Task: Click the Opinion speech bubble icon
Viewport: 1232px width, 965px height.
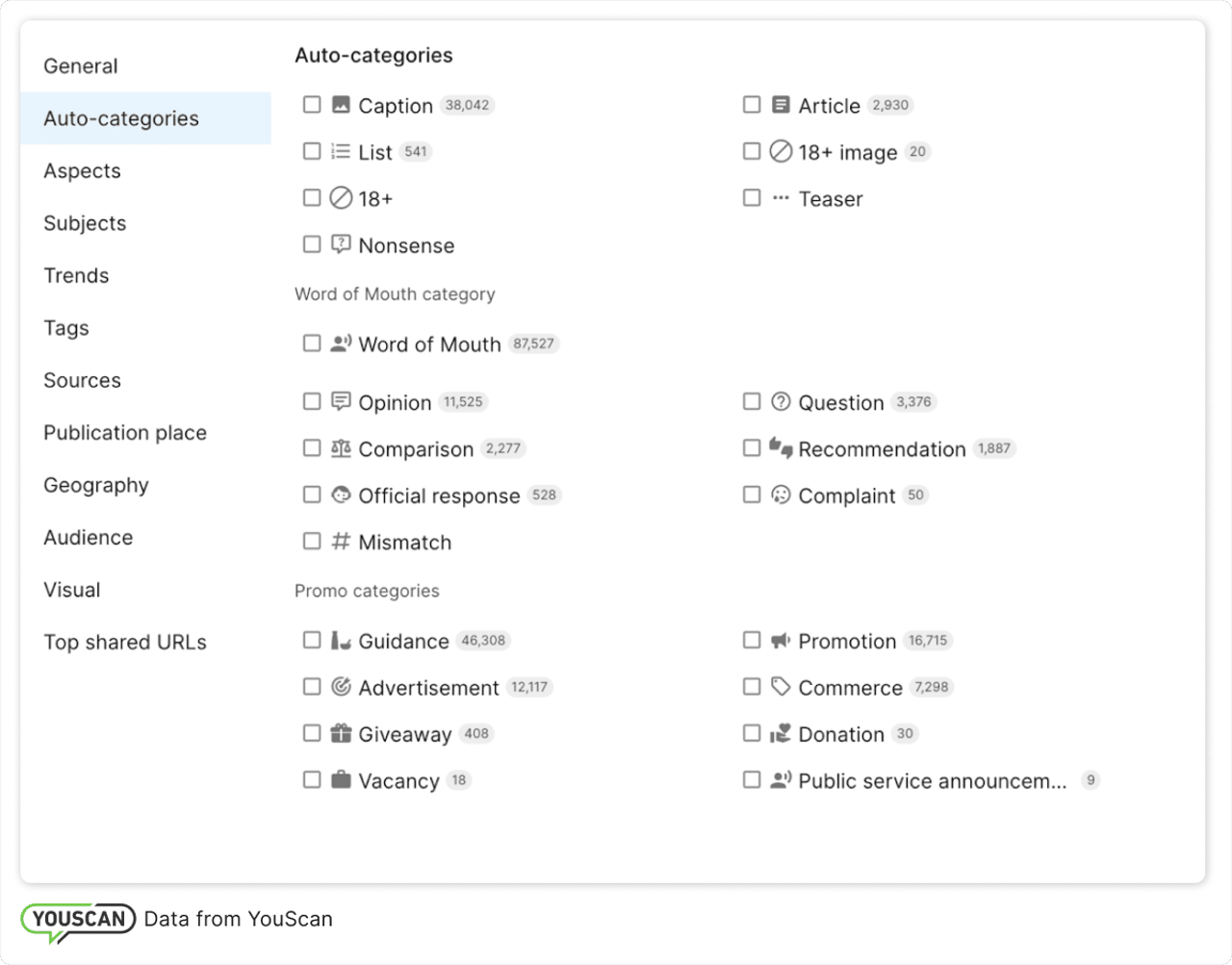Action: pyautogui.click(x=341, y=401)
